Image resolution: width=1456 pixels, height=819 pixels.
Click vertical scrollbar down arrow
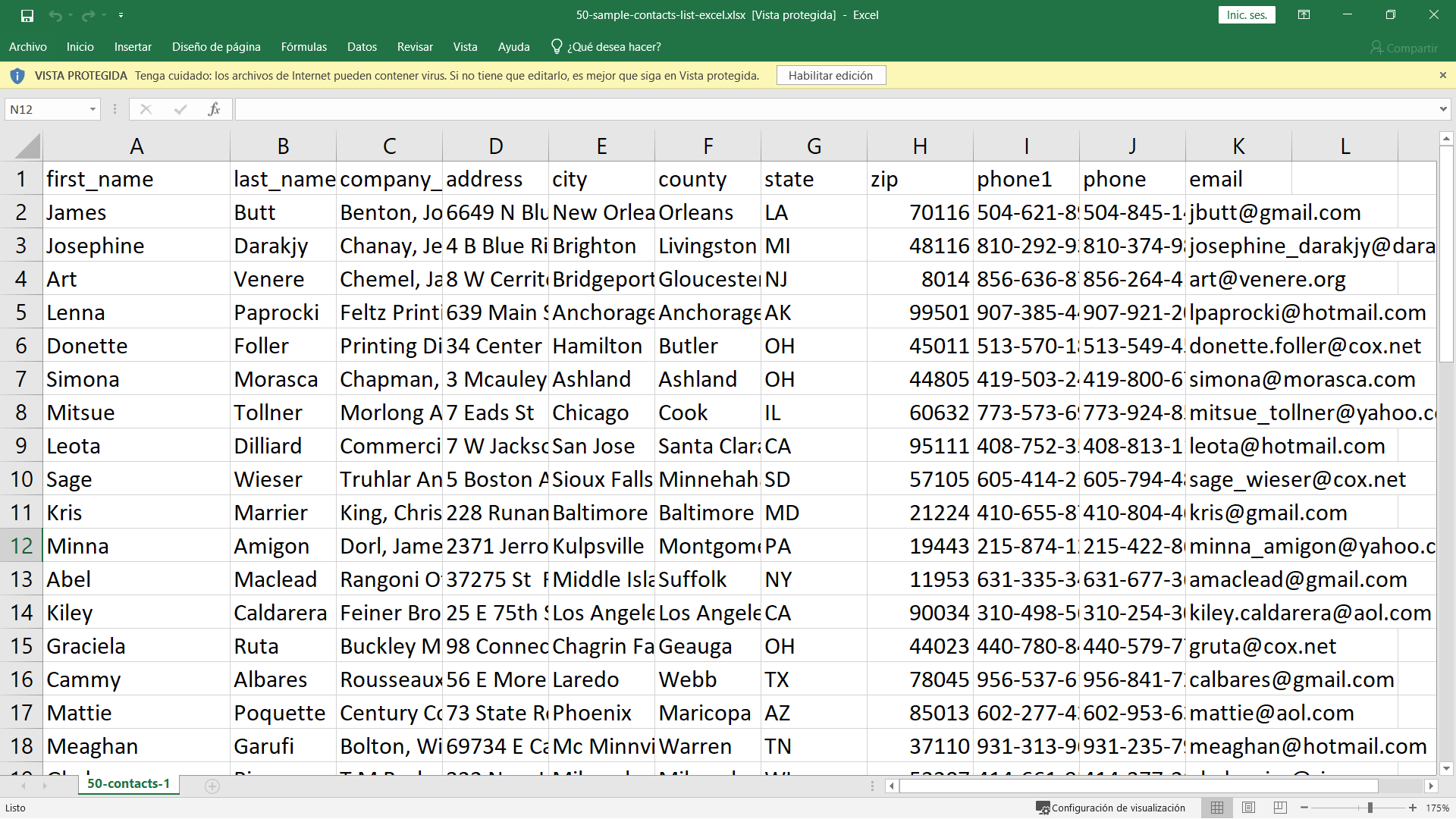tap(1446, 768)
